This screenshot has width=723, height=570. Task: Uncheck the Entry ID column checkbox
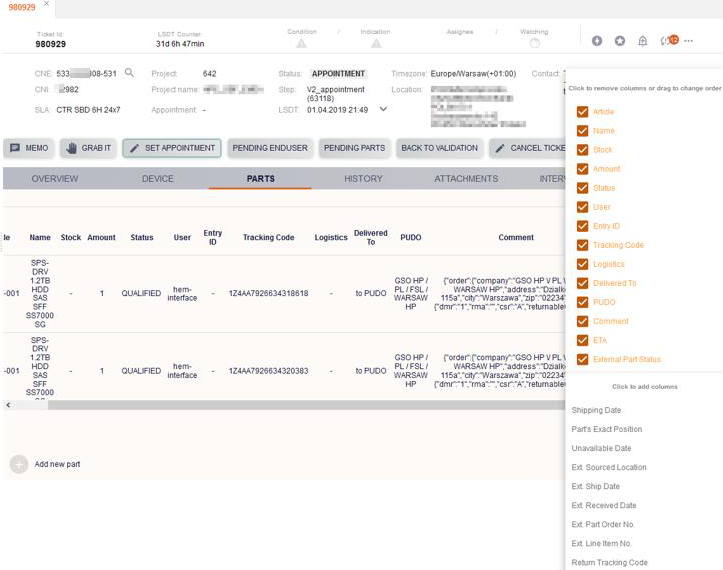click(582, 226)
